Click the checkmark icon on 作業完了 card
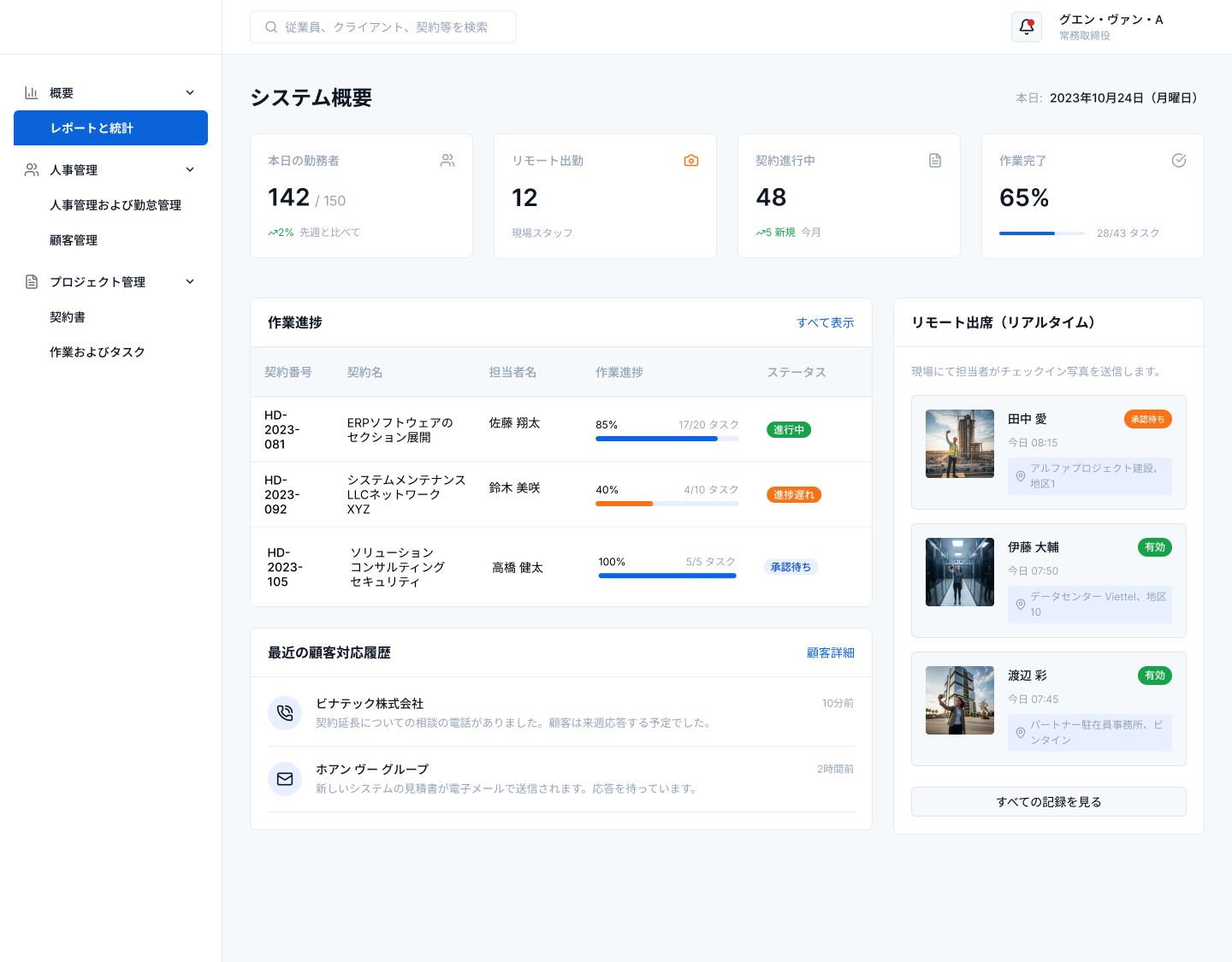The height and width of the screenshot is (962, 1232). coord(1179,160)
